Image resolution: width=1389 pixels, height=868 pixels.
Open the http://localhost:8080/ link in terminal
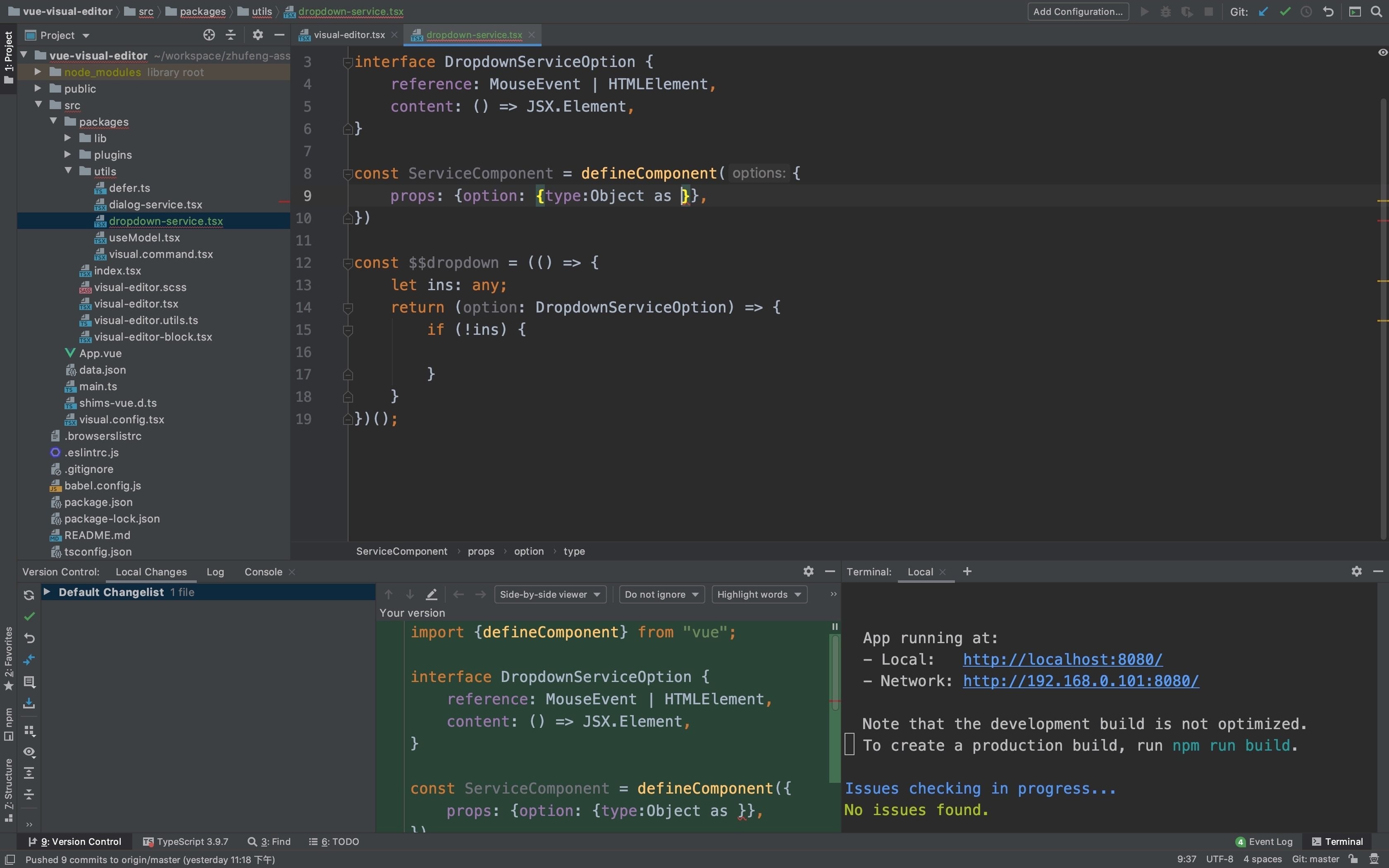pyautogui.click(x=1062, y=659)
